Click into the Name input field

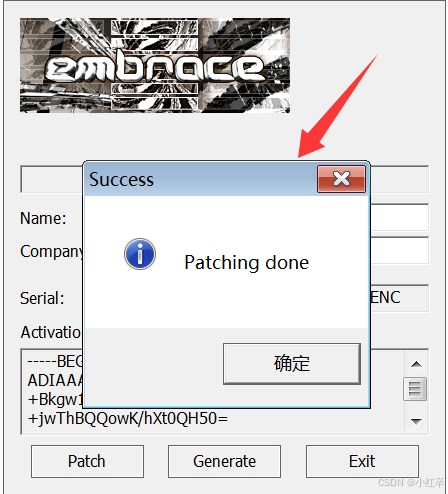pos(399,217)
